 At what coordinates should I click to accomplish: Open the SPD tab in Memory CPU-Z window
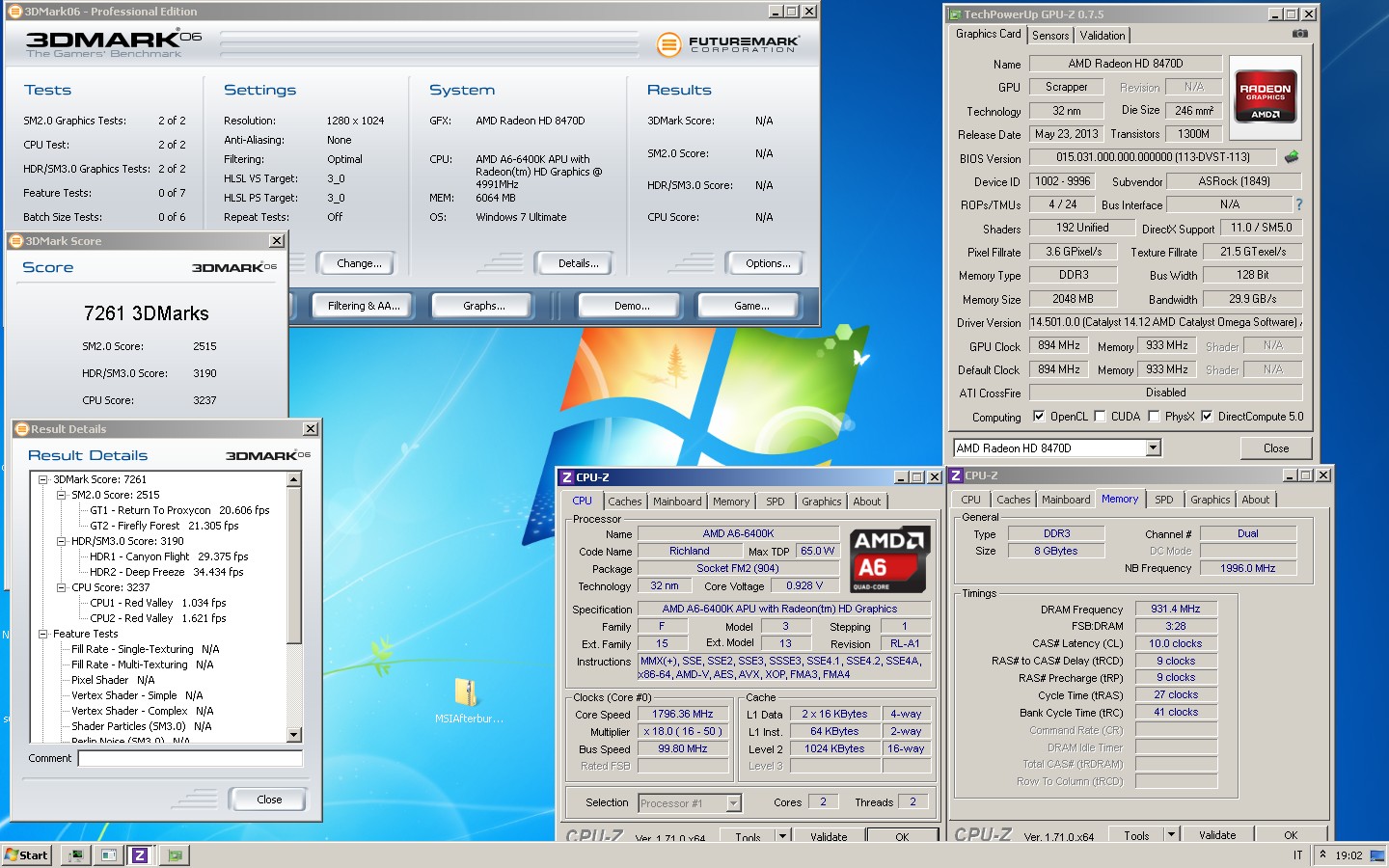click(1164, 500)
